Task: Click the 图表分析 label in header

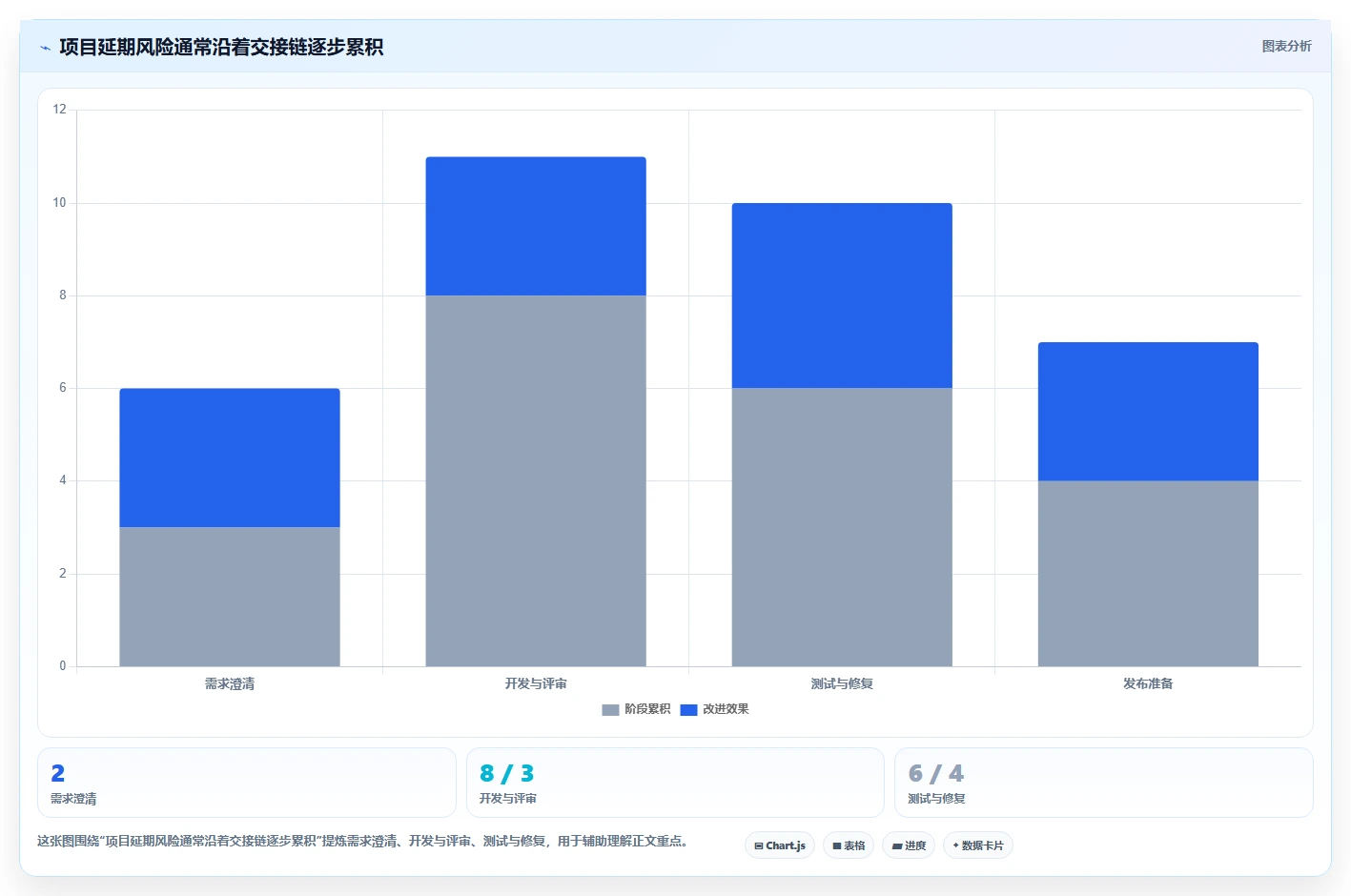Action: coord(1286,46)
